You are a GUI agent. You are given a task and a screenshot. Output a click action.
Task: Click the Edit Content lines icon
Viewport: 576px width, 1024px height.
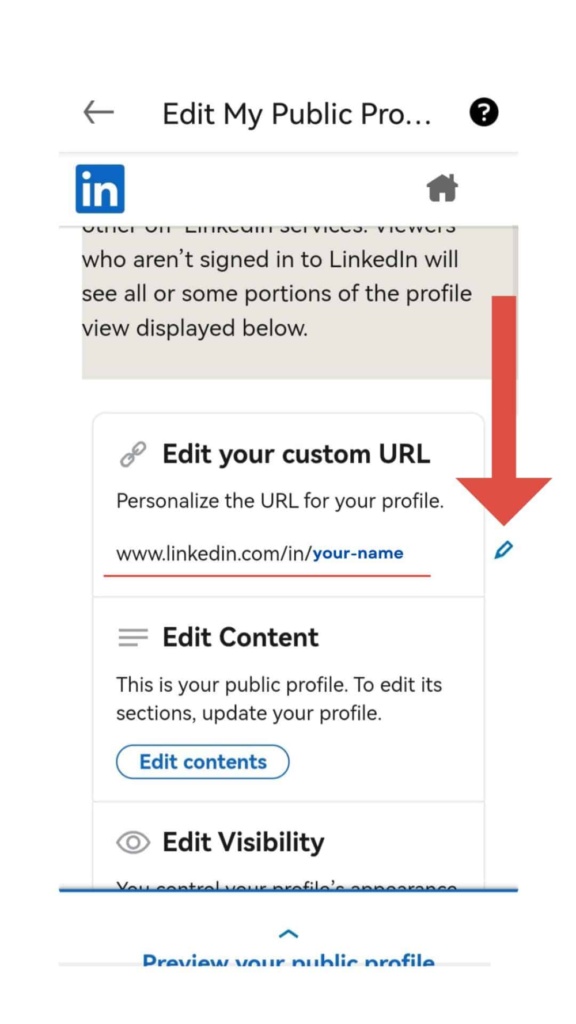tap(133, 637)
